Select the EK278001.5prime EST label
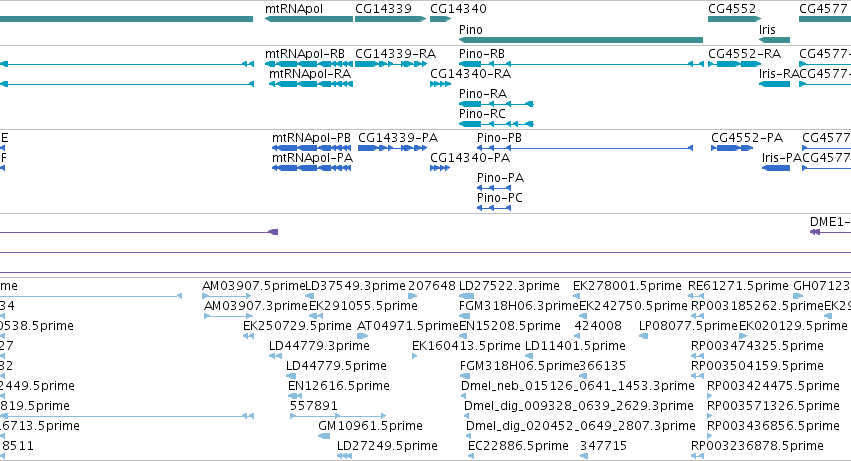 627,287
